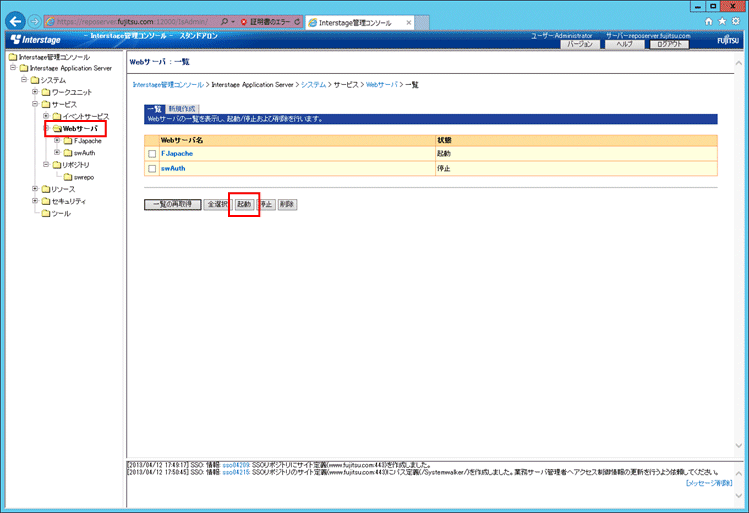Expand the イベントサービス tree node
The height and width of the screenshot is (513, 749).
pyautogui.click(x=46, y=116)
